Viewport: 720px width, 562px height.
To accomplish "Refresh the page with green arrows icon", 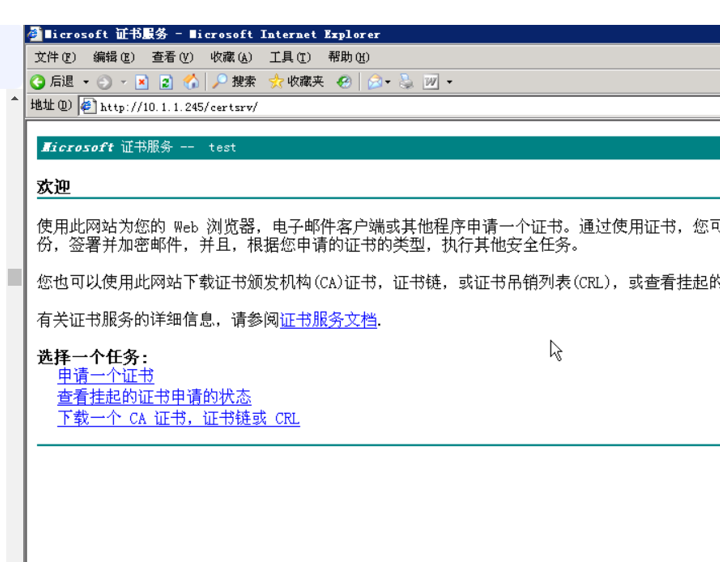I will (166, 82).
